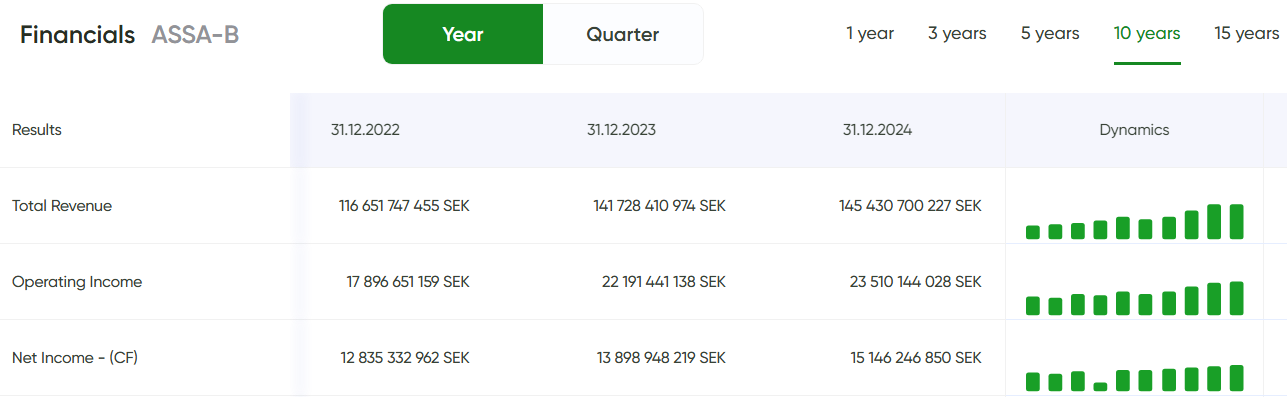Click the Net Income dynamics bar chart
The image size is (1287, 397).
[x=1134, y=377]
